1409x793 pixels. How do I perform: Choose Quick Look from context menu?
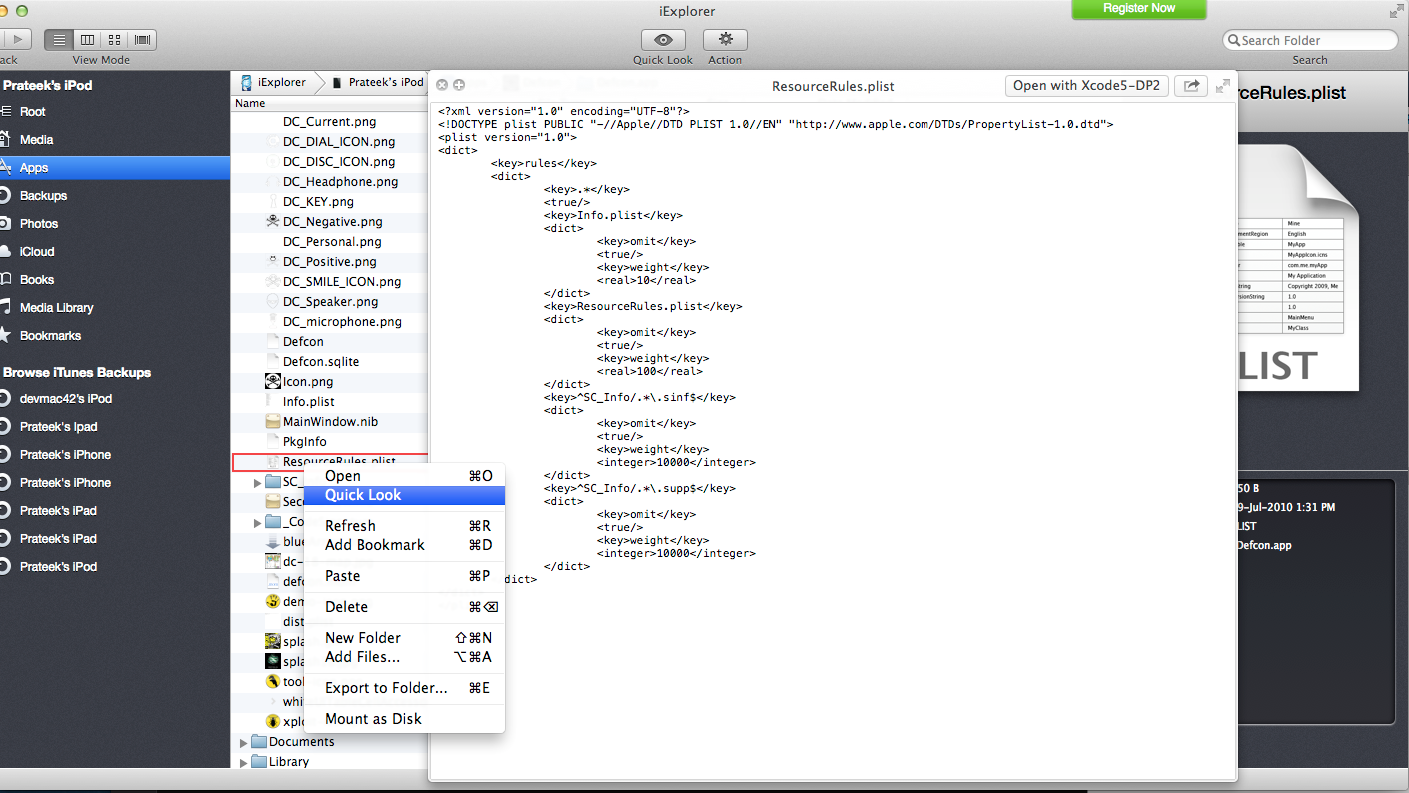click(x=363, y=495)
